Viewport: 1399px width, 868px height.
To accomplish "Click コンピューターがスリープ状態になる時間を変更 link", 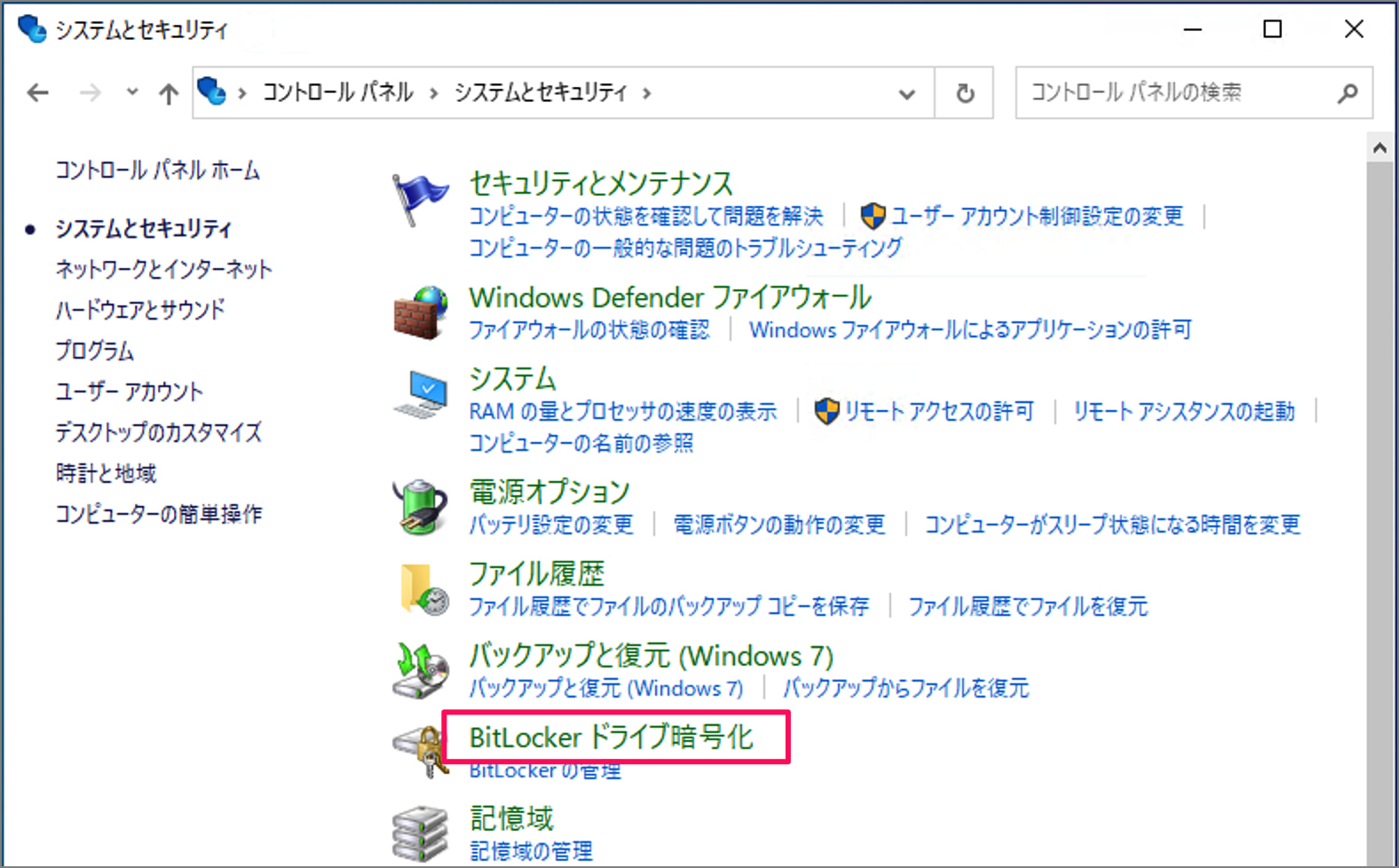I will click(x=1112, y=525).
